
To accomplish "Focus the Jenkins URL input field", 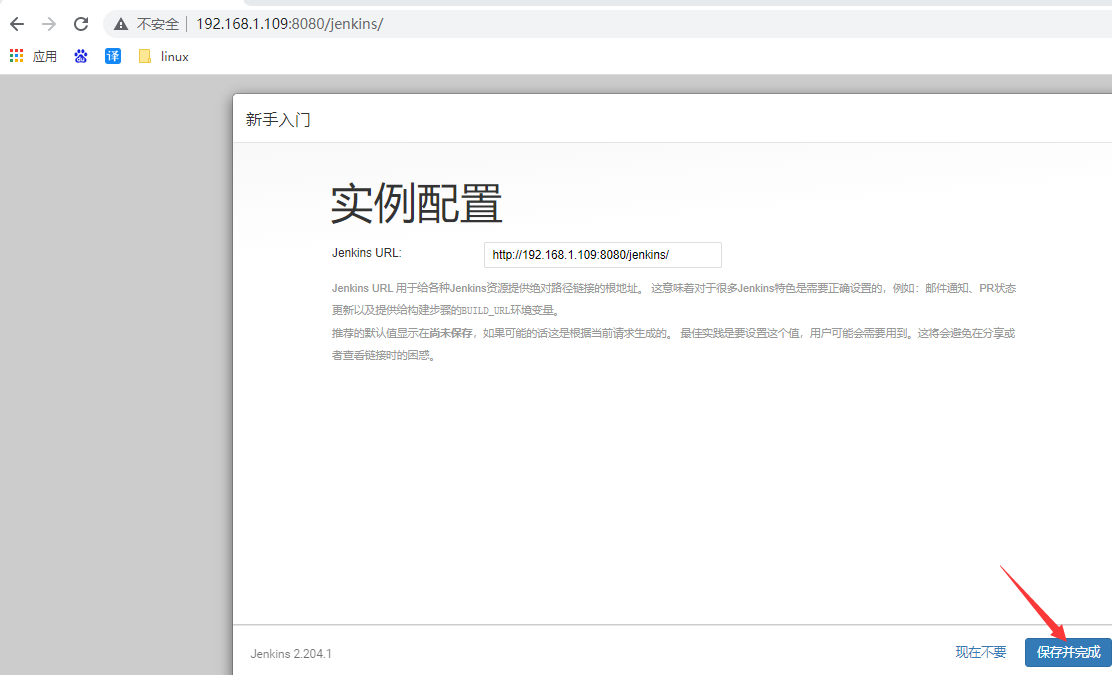I will coord(603,255).
